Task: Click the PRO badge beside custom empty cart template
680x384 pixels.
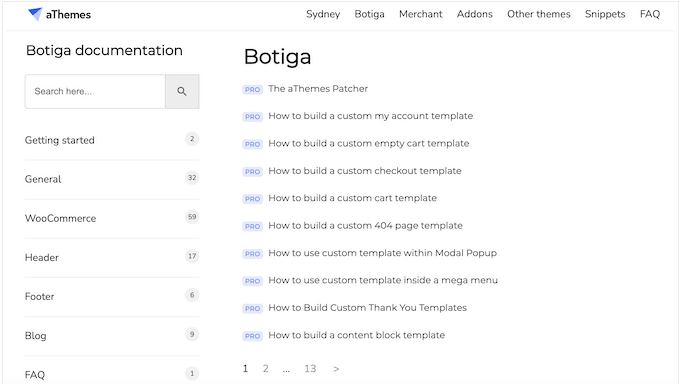Action: (x=252, y=144)
